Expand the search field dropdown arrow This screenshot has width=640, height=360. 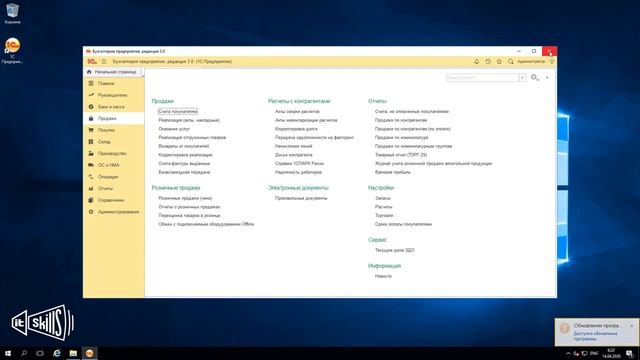(x=522, y=78)
